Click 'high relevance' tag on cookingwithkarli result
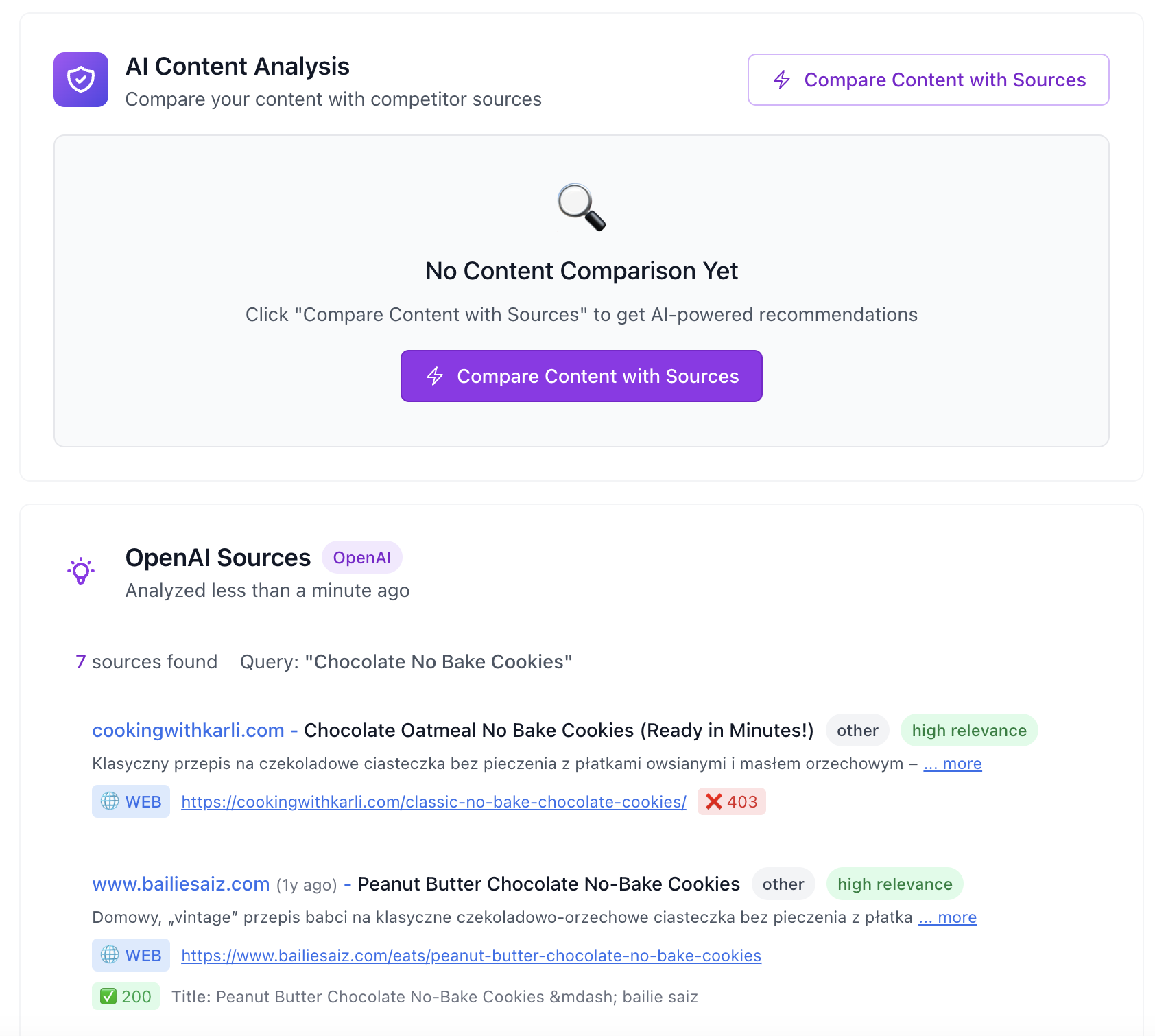Screen dimensions: 1155x1036 tap(968, 730)
